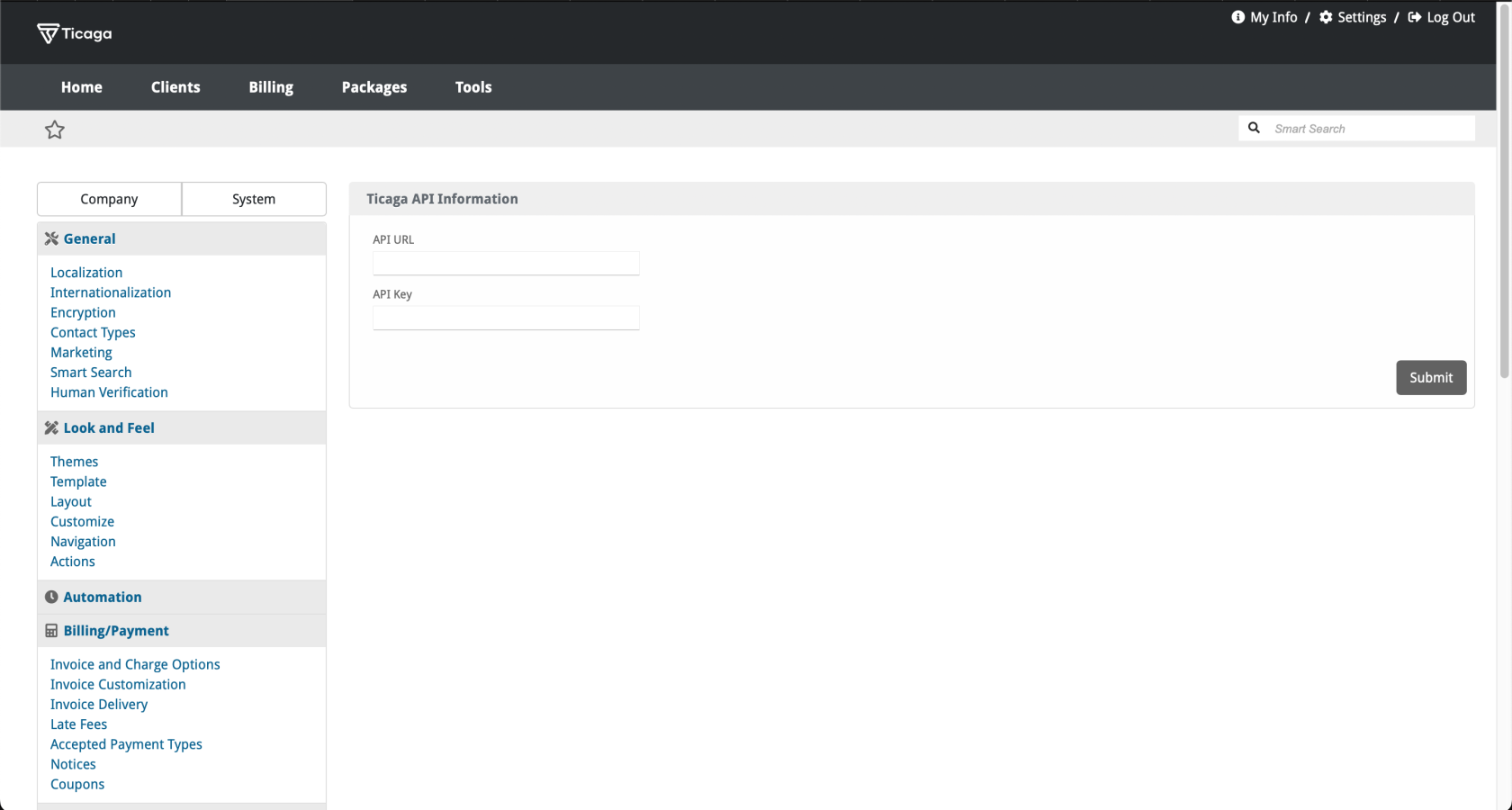1512x810 pixels.
Task: Click the My Info icon
Action: [x=1238, y=17]
